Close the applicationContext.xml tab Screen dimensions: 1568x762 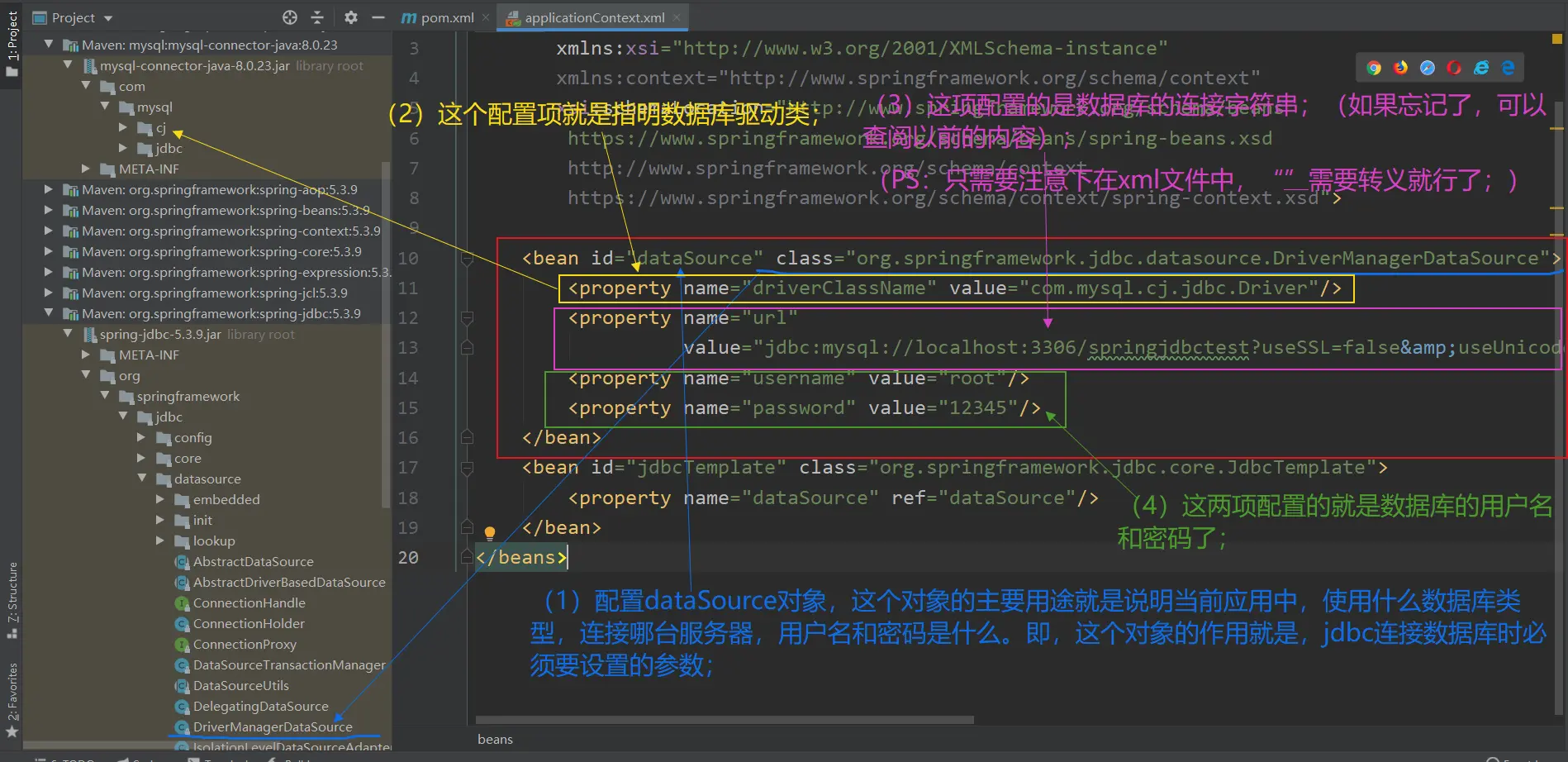coord(677,17)
